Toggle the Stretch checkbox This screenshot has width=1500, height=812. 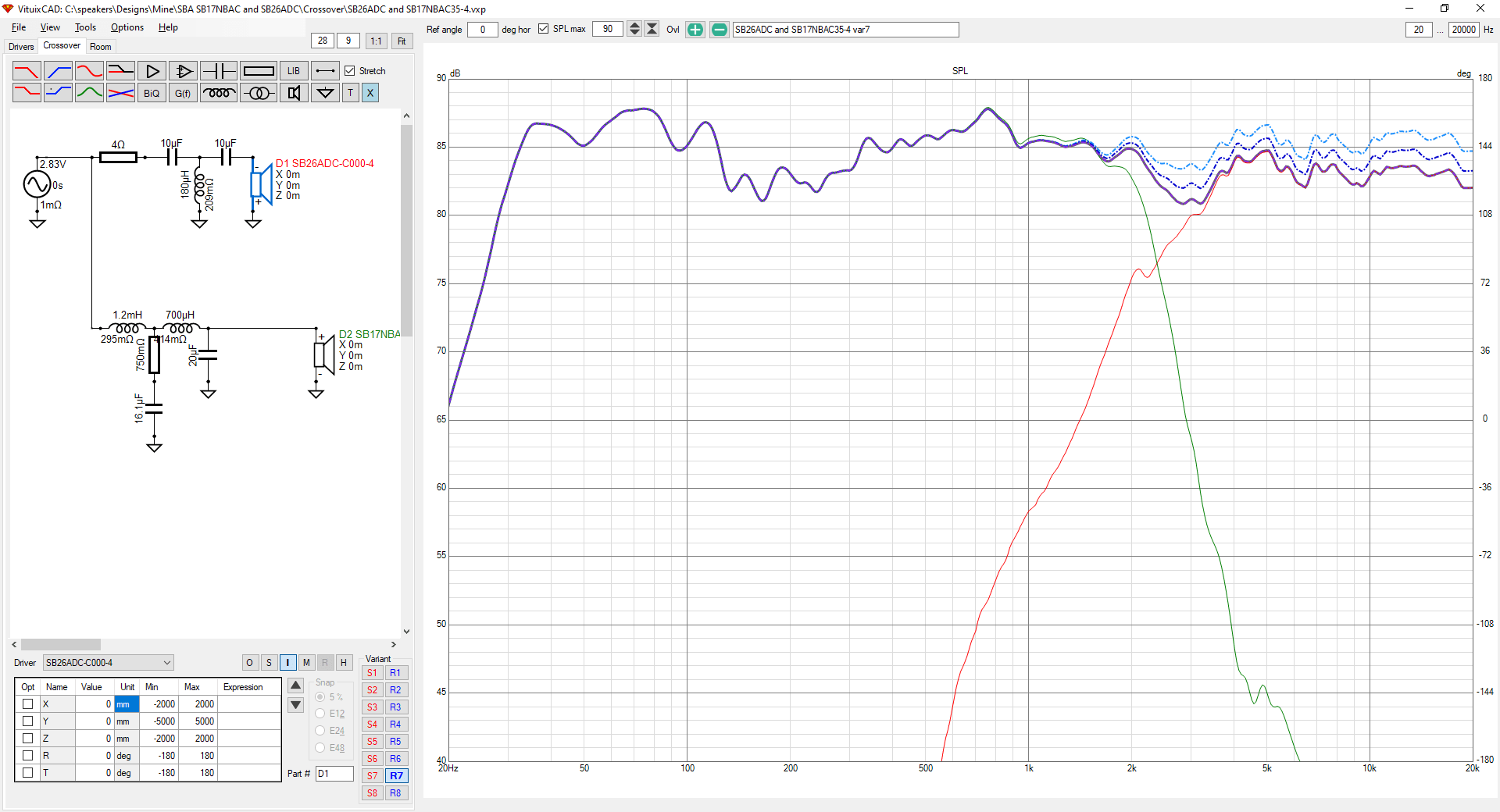pyautogui.click(x=350, y=71)
